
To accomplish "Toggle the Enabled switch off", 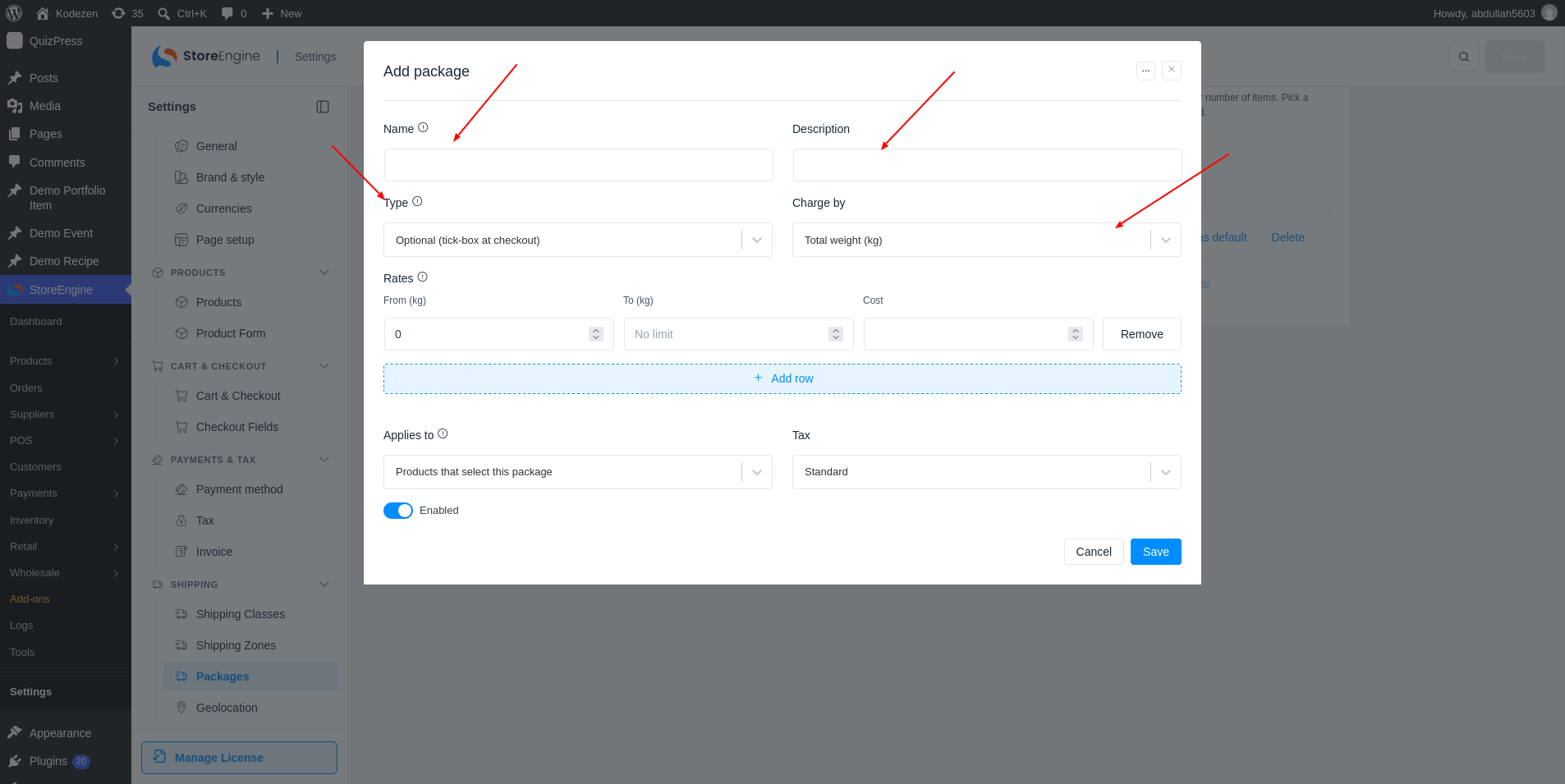I will click(398, 511).
